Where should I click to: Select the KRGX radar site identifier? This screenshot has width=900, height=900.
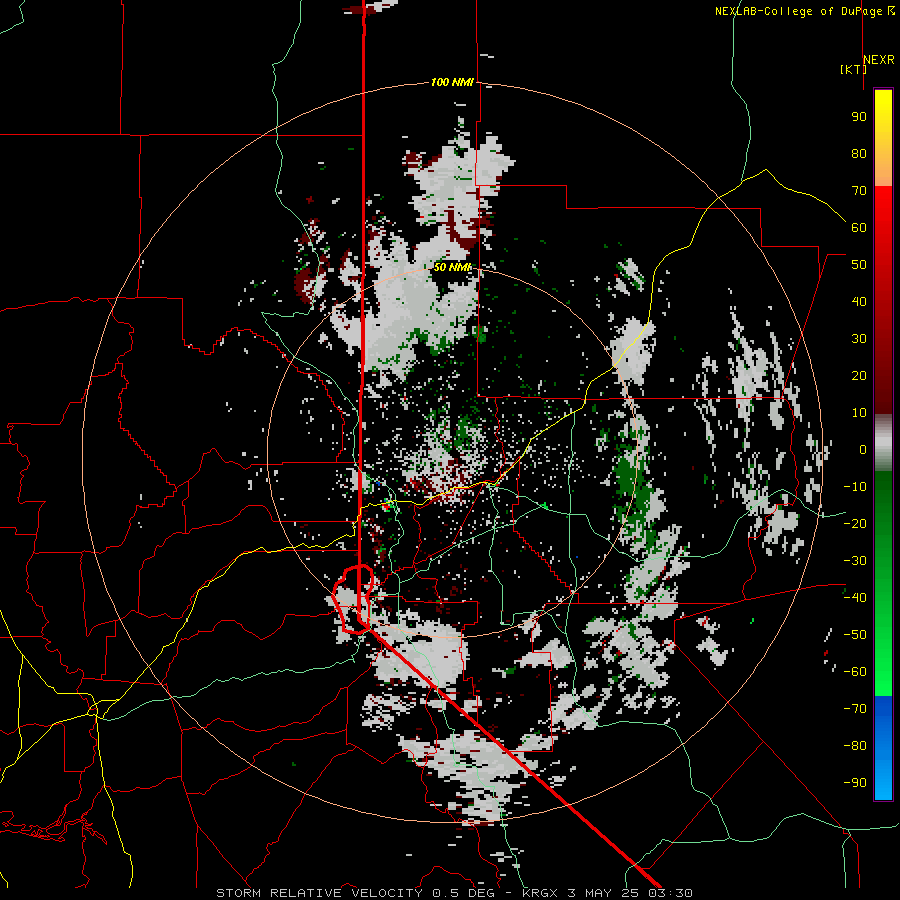(x=540, y=893)
